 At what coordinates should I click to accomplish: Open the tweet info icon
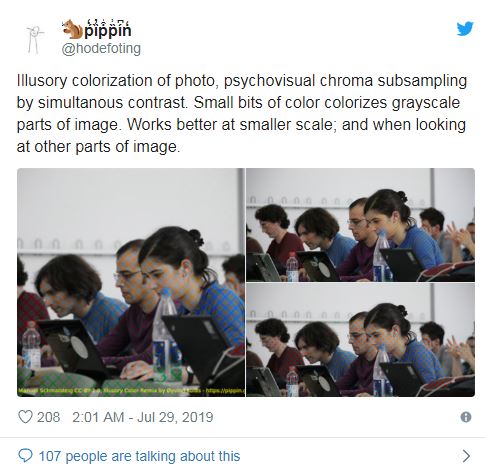pyautogui.click(x=466, y=417)
